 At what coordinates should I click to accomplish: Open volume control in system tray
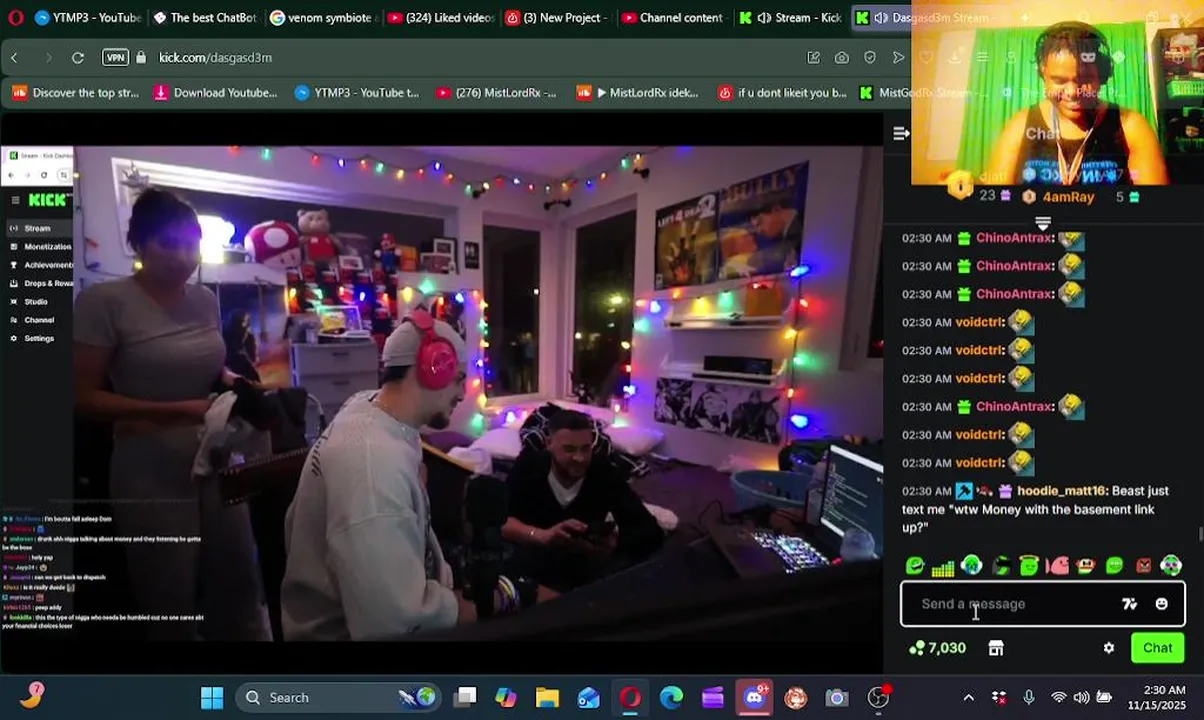tap(1081, 698)
